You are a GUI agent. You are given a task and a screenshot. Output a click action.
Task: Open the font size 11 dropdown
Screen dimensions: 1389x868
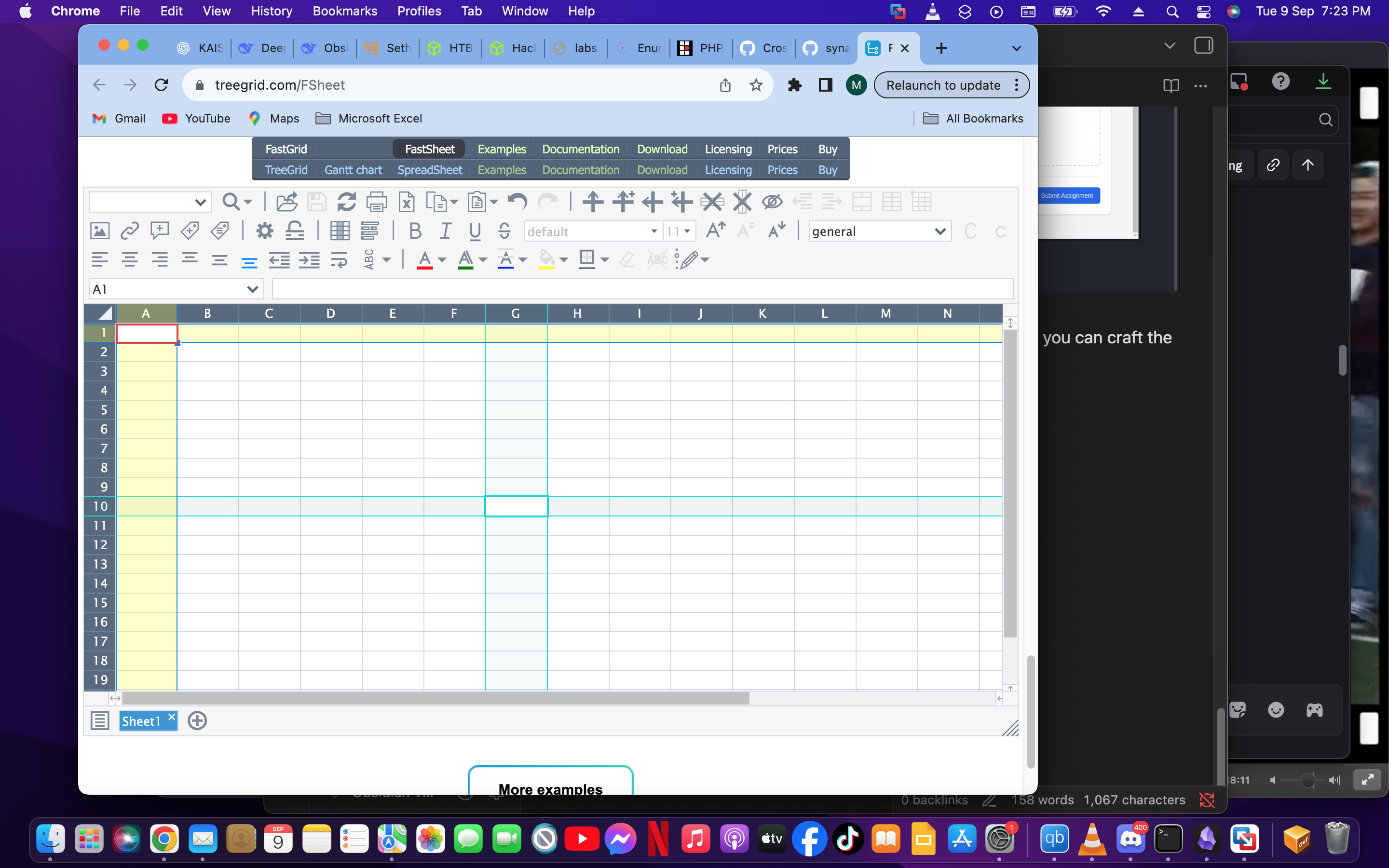pos(680,231)
